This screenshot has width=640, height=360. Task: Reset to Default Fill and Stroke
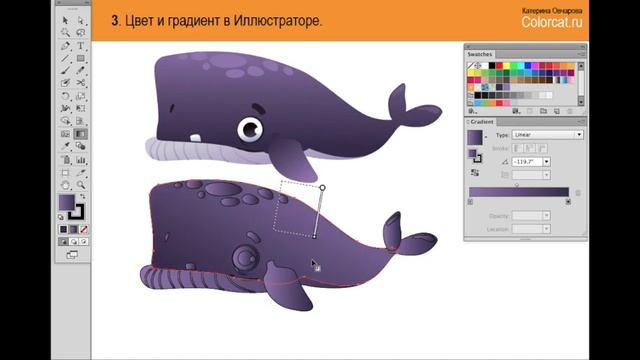click(x=61, y=217)
